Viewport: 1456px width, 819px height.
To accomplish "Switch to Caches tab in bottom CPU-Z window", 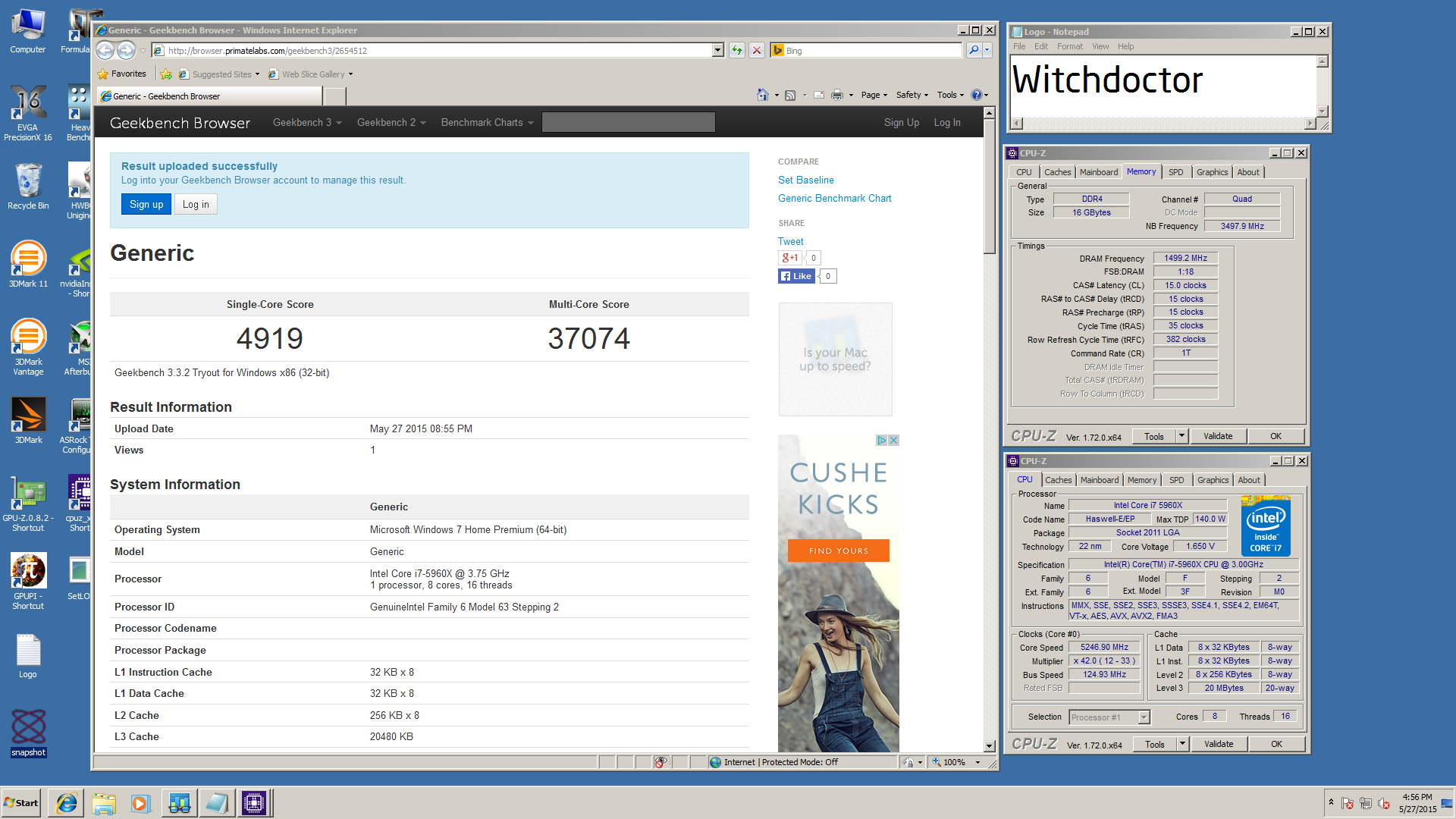I will tap(1058, 480).
